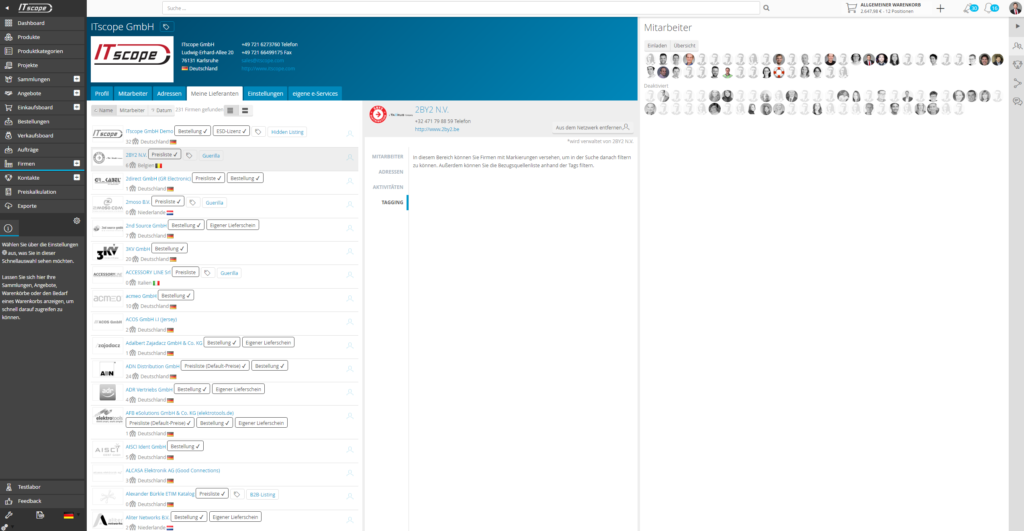Image resolution: width=1024 pixels, height=531 pixels.
Task: Click Aus dem Netzwerk entfernen button
Action: click(592, 127)
